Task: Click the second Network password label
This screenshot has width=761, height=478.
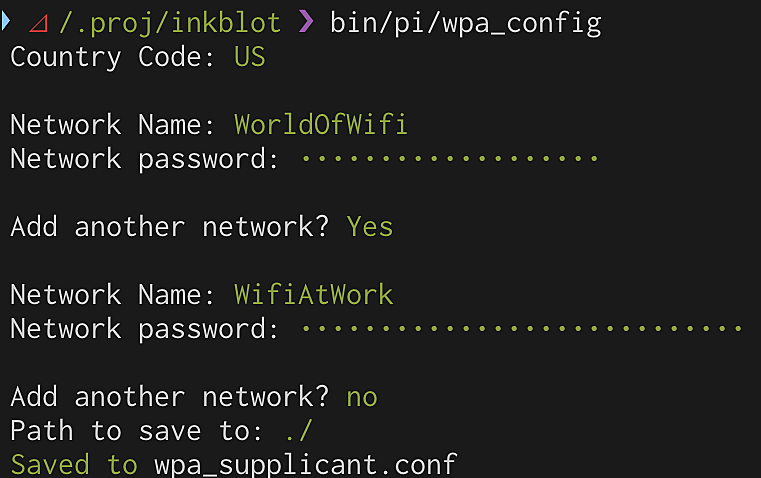Action: click(x=145, y=330)
